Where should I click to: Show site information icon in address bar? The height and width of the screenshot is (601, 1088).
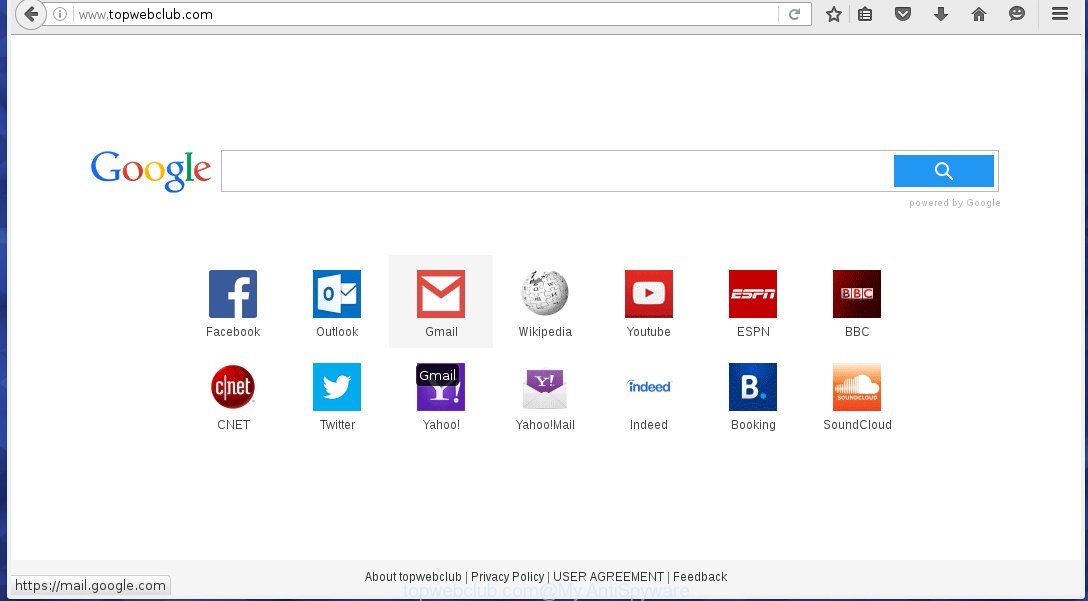[x=60, y=14]
